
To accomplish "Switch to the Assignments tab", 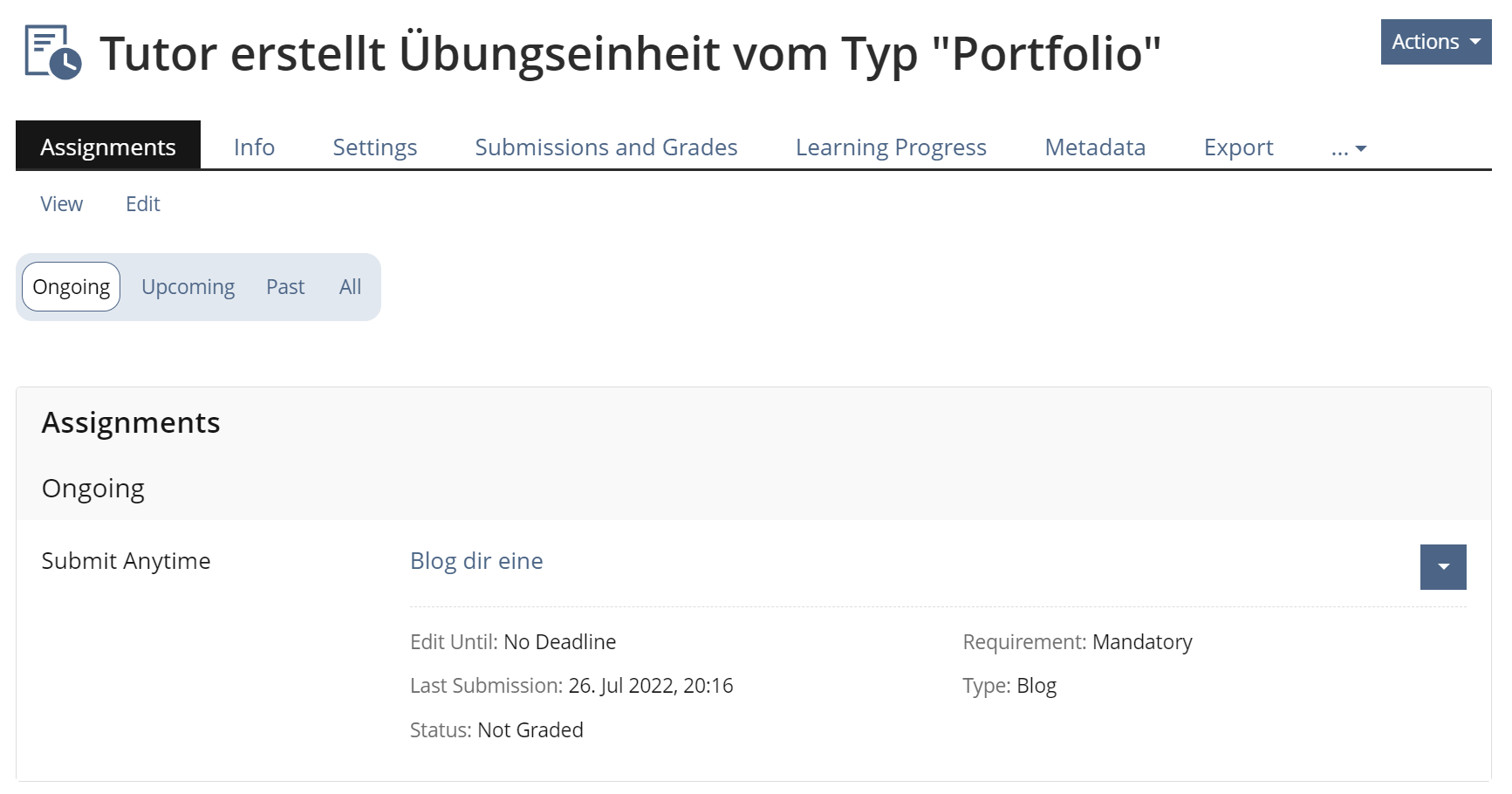I will 108,147.
